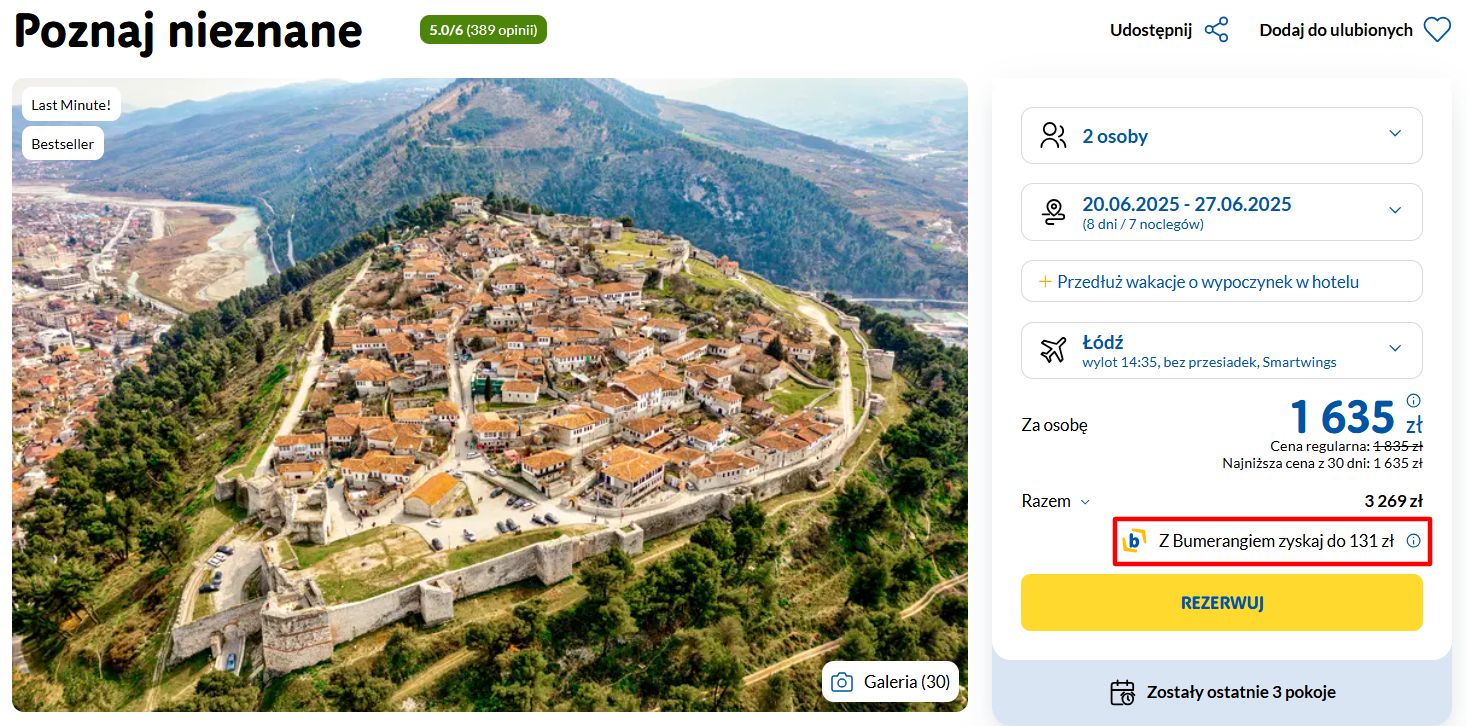
Task: Expand the Łódź departure dropdown
Action: (x=1395, y=348)
